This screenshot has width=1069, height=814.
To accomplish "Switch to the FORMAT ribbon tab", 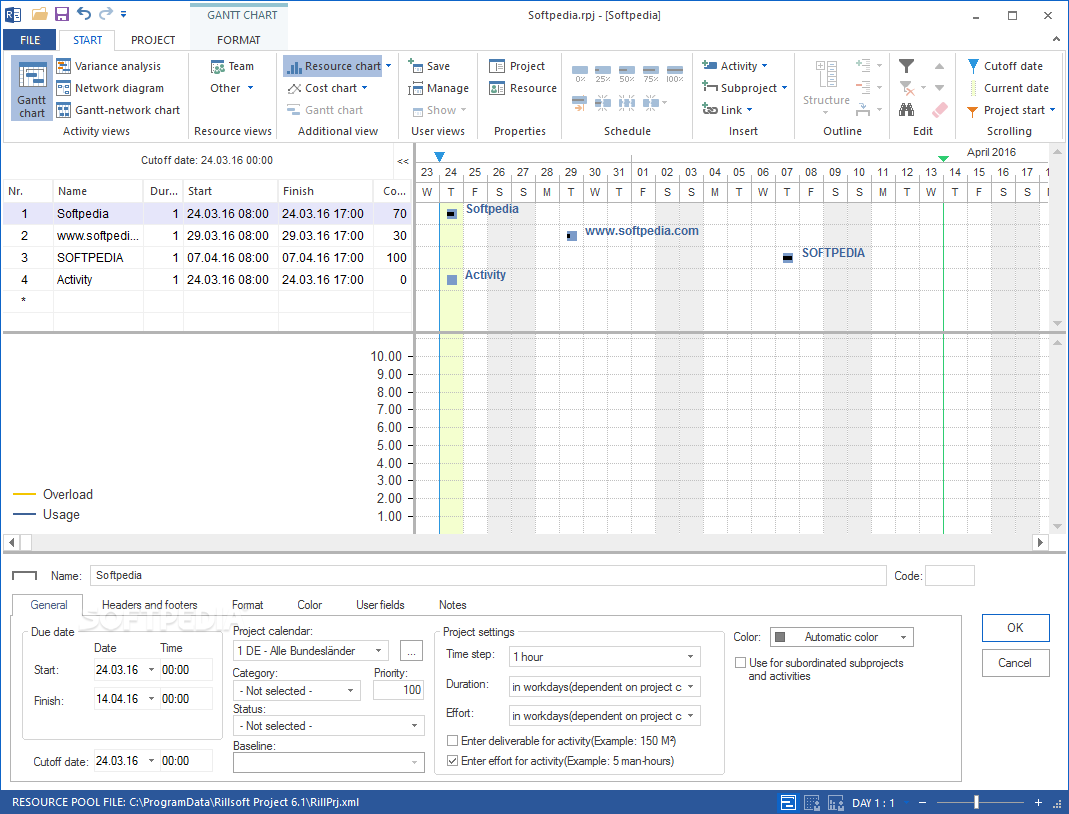I will [x=239, y=40].
